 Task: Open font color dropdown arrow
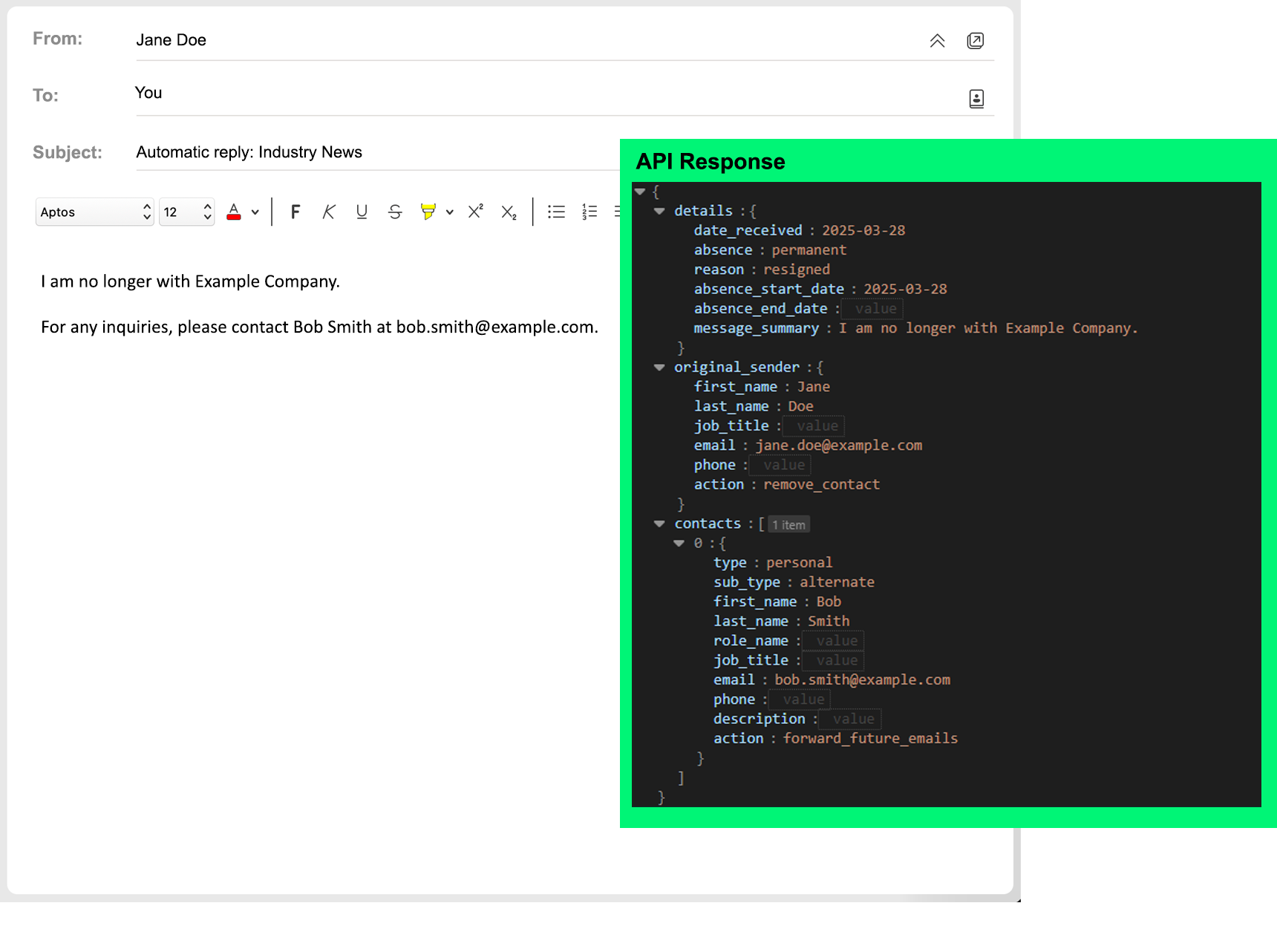[255, 212]
